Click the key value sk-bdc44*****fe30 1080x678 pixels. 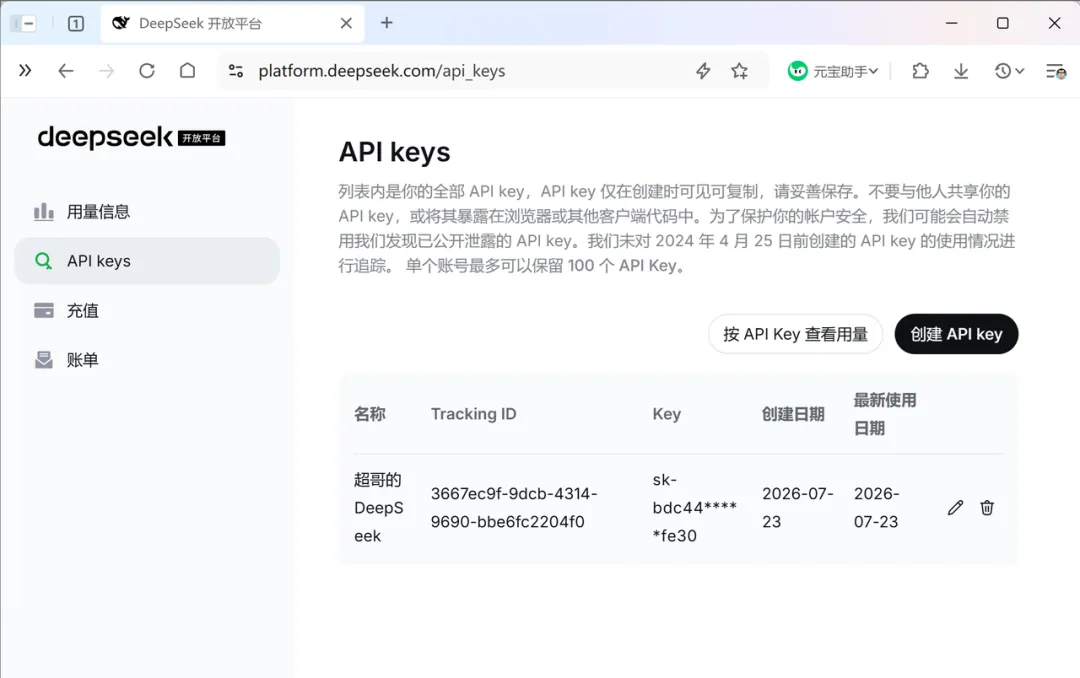[694, 508]
